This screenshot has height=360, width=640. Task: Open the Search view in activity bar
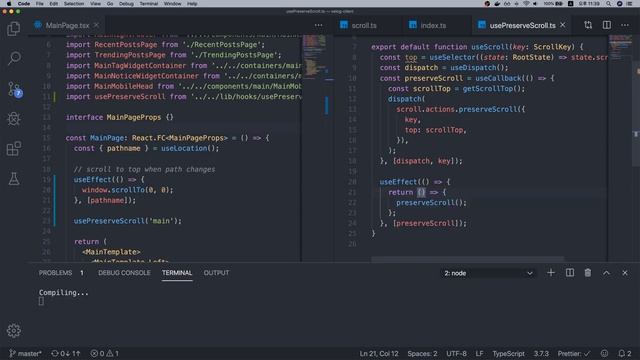14,58
